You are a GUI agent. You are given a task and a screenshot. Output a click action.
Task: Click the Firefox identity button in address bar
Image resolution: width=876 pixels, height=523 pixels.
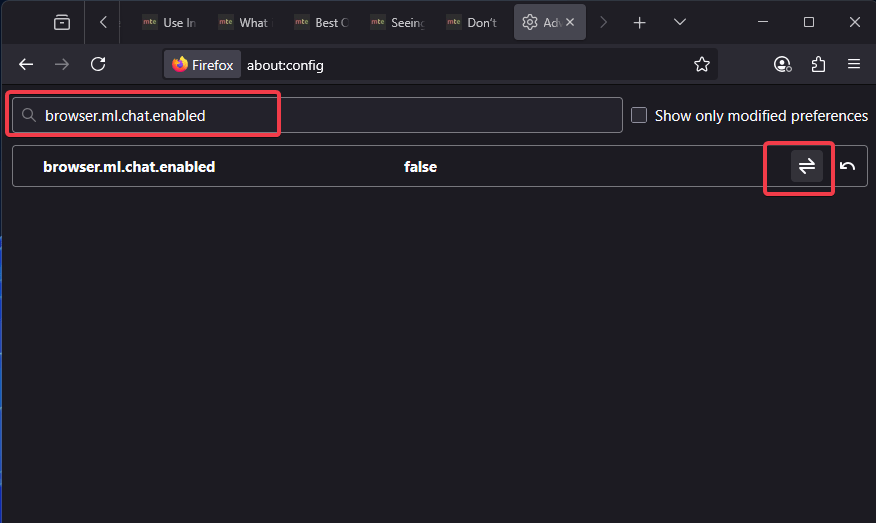click(203, 65)
